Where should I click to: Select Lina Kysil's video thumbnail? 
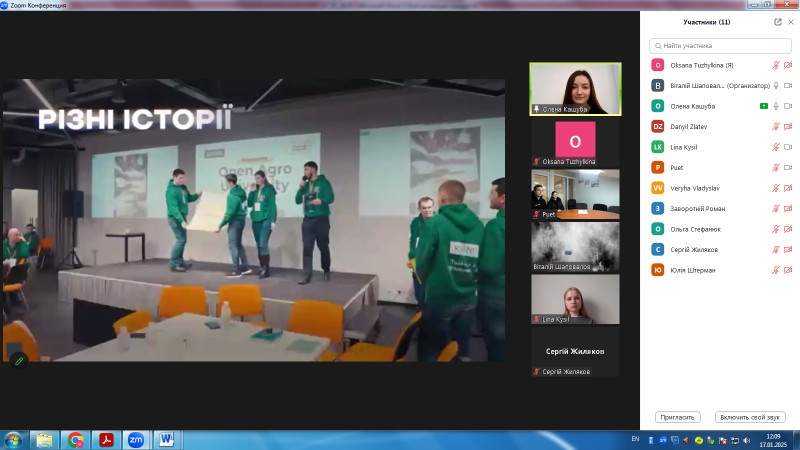pos(575,300)
